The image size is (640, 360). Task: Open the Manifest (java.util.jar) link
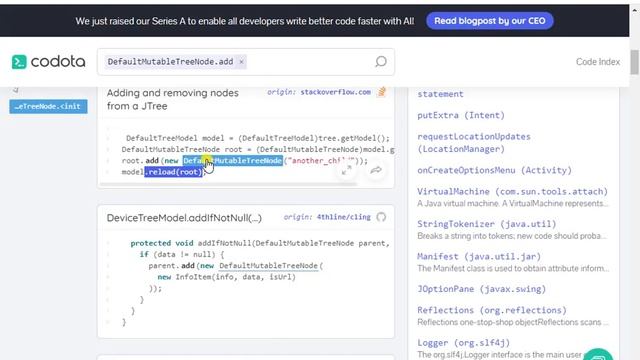pos(479,257)
